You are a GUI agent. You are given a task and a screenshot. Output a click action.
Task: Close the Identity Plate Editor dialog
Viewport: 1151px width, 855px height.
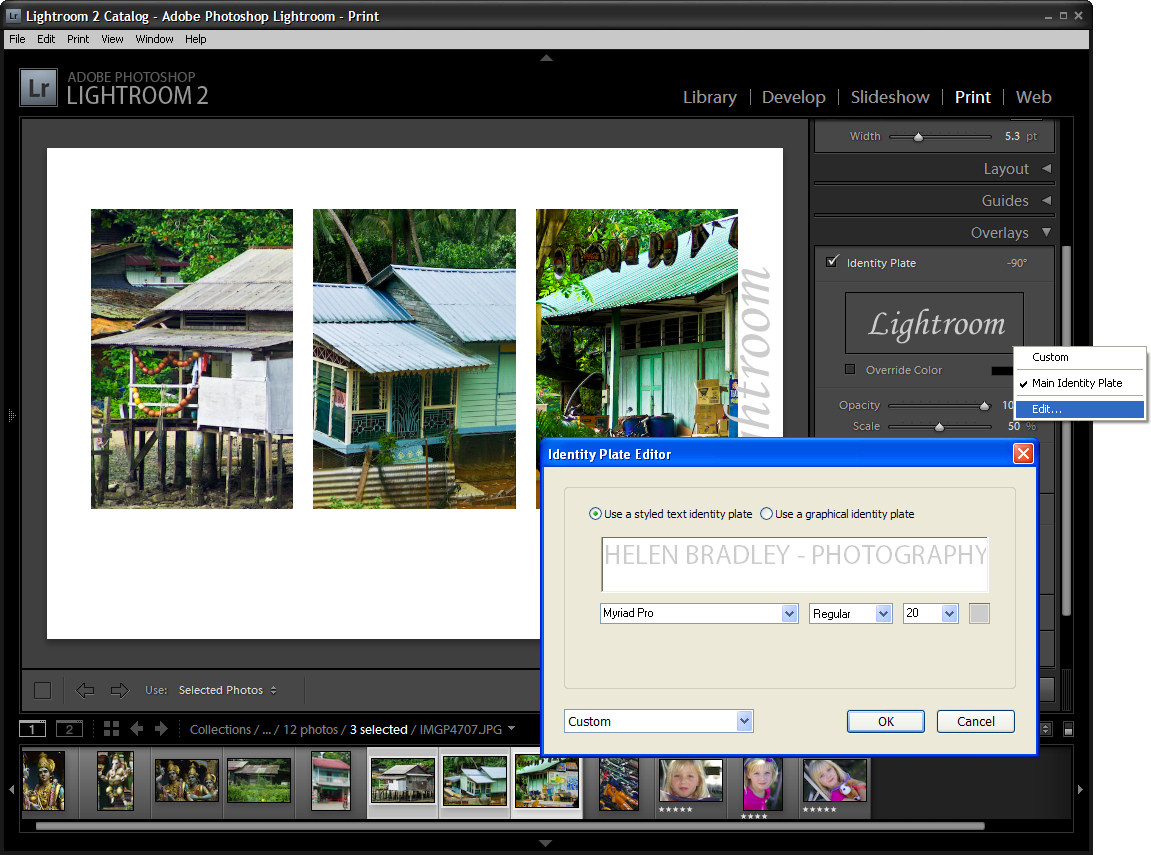coord(1023,454)
